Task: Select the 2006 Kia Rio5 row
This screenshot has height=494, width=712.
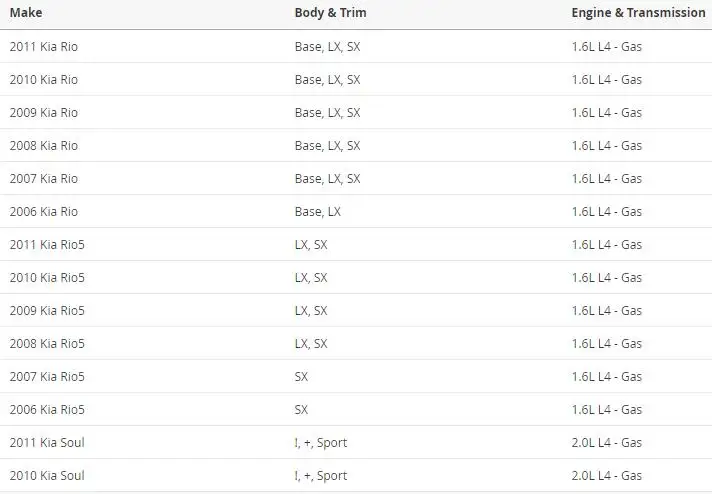Action: pyautogui.click(x=356, y=410)
